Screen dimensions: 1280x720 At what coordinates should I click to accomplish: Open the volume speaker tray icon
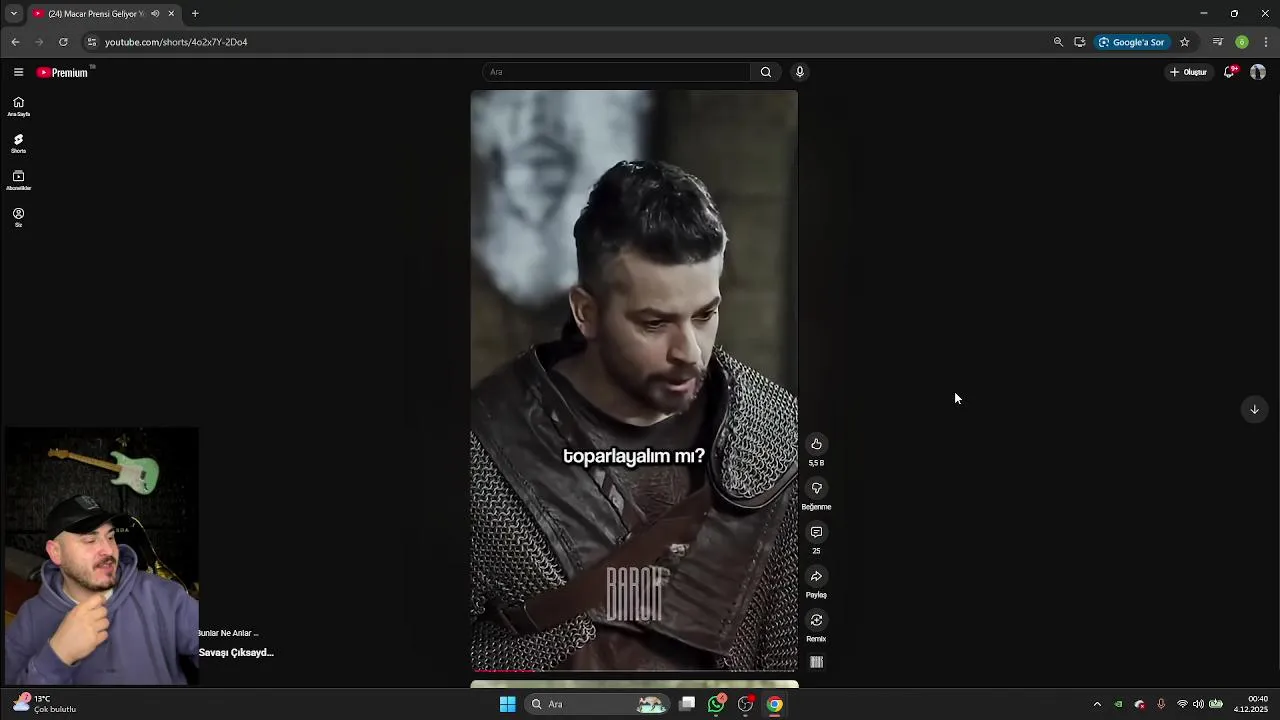point(1198,704)
